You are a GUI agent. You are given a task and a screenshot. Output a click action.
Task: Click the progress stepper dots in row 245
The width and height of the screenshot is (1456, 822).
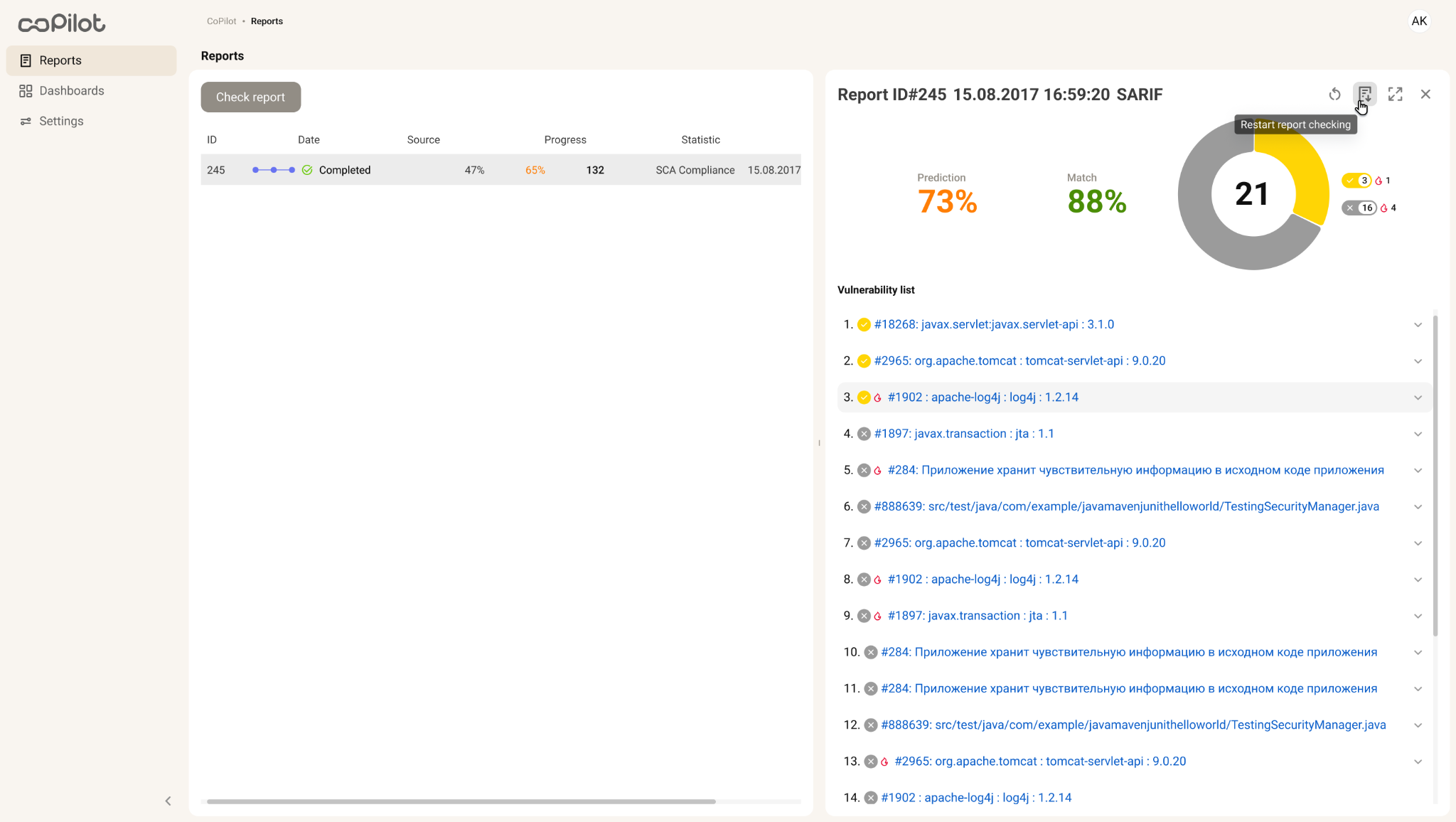coord(274,170)
